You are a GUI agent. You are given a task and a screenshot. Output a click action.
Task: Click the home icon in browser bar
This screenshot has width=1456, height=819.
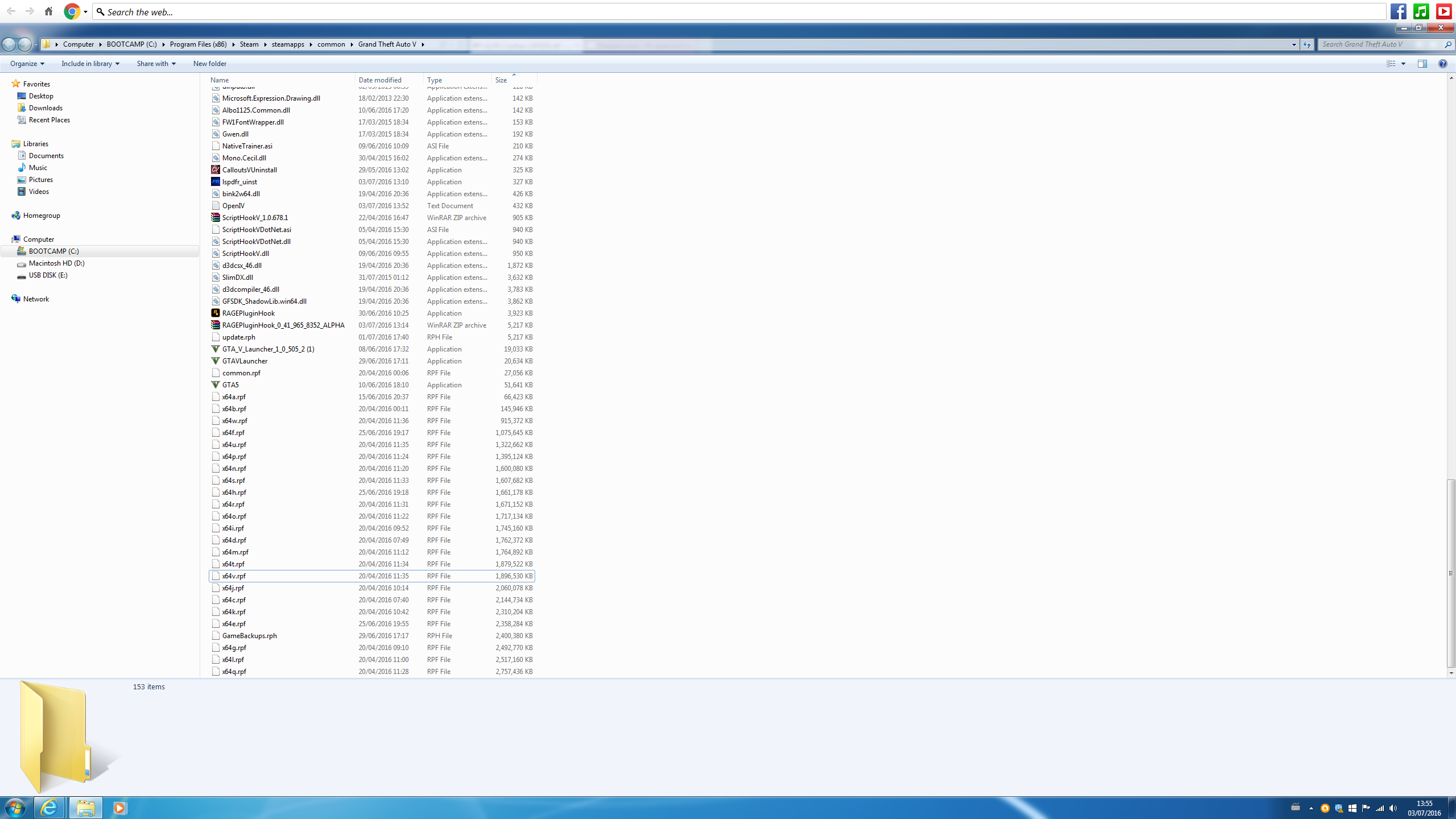click(x=49, y=11)
